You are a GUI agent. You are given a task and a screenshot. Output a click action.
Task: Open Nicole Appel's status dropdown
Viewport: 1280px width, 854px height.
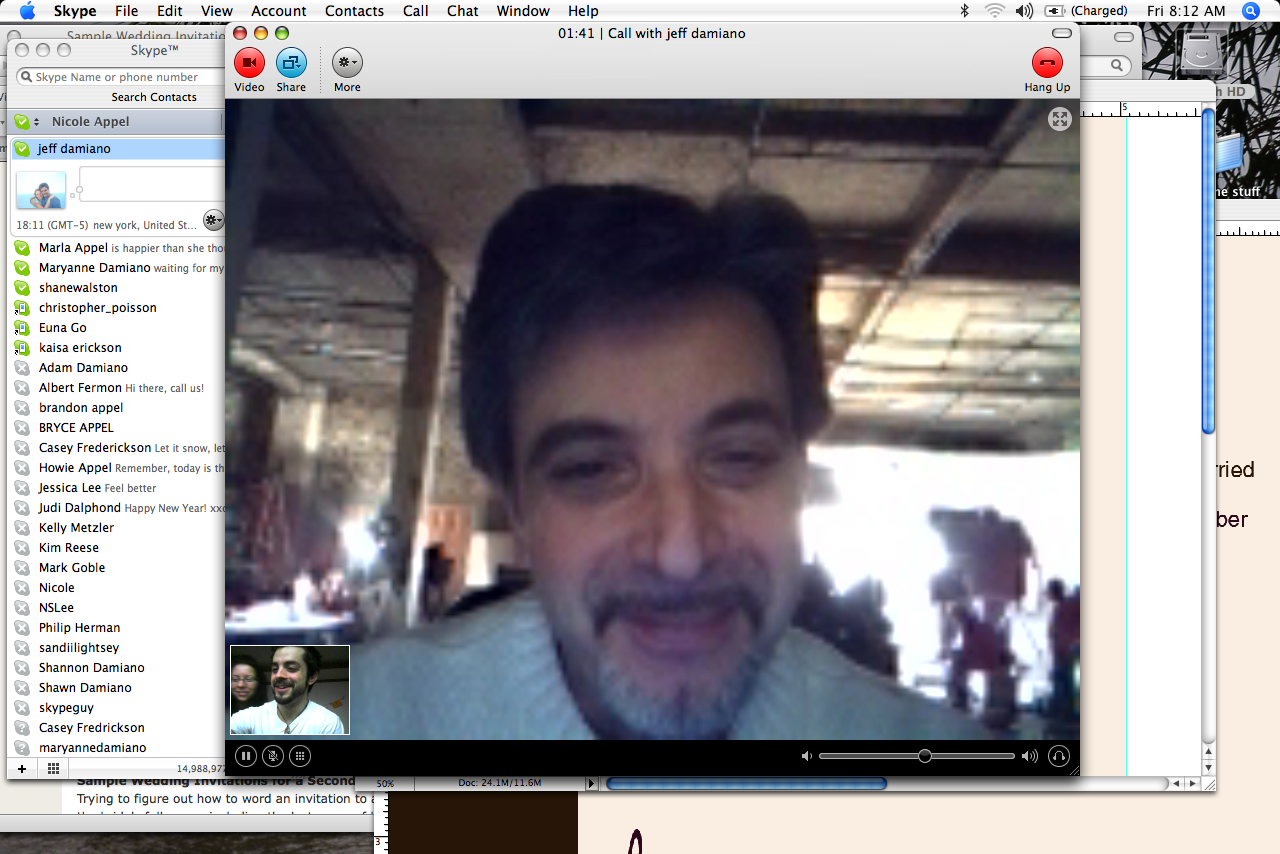point(26,122)
